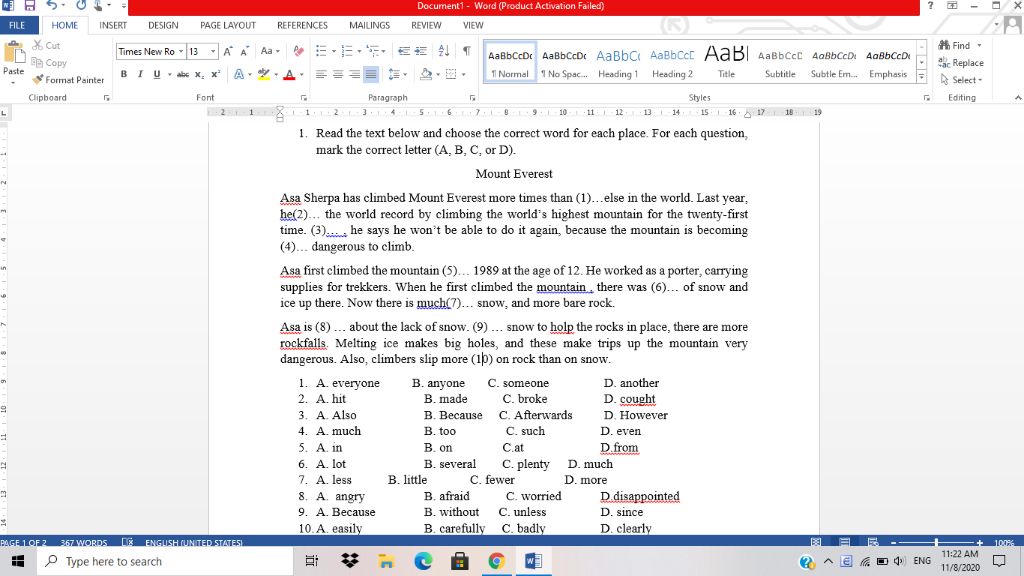Center the paragraph text
Screen dimensions: 1024x576
pyautogui.click(x=338, y=74)
